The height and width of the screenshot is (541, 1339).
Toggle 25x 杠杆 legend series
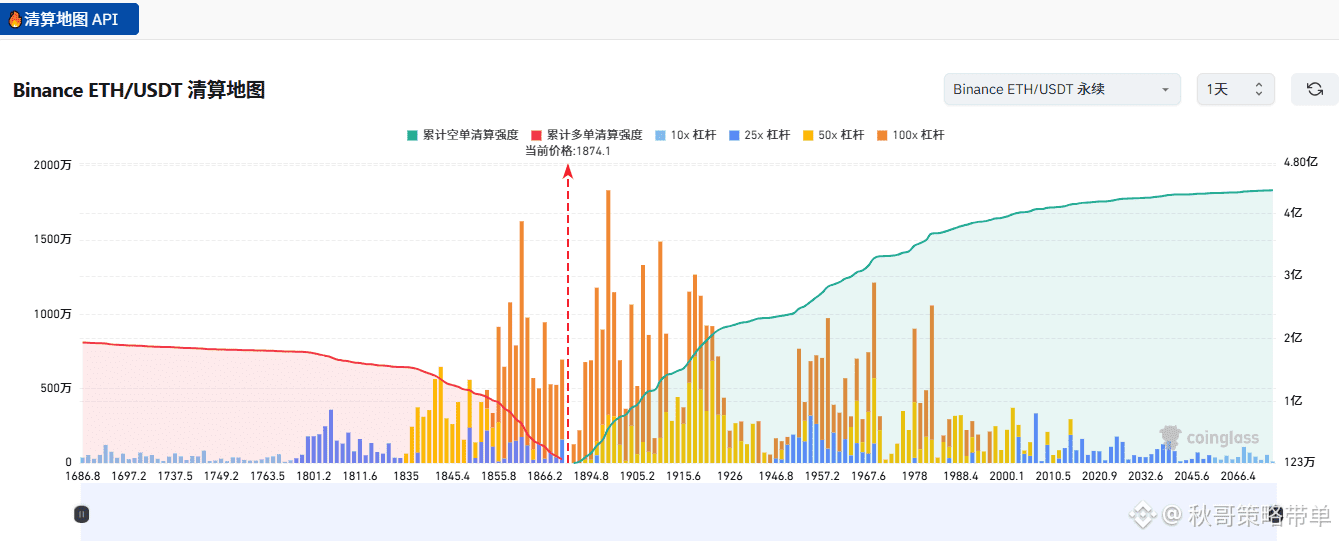pyautogui.click(x=759, y=135)
